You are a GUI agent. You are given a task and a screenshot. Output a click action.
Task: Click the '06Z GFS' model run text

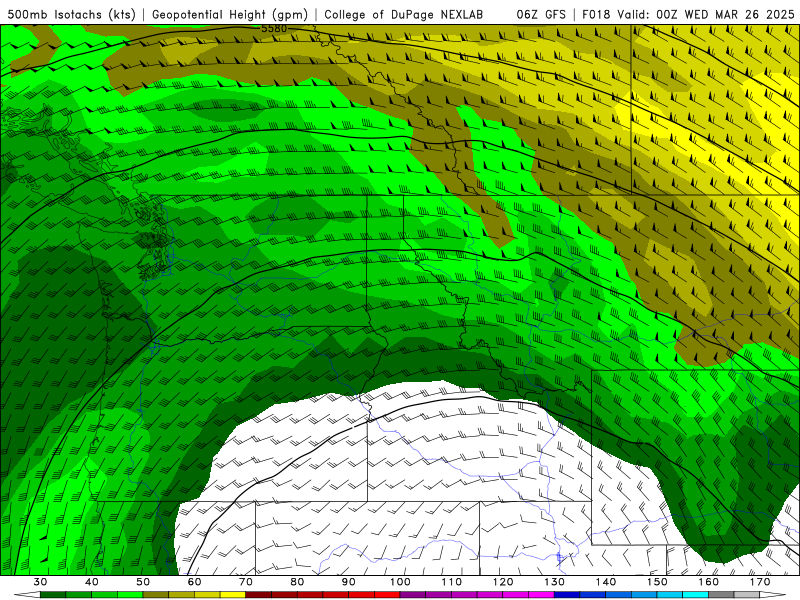click(541, 14)
